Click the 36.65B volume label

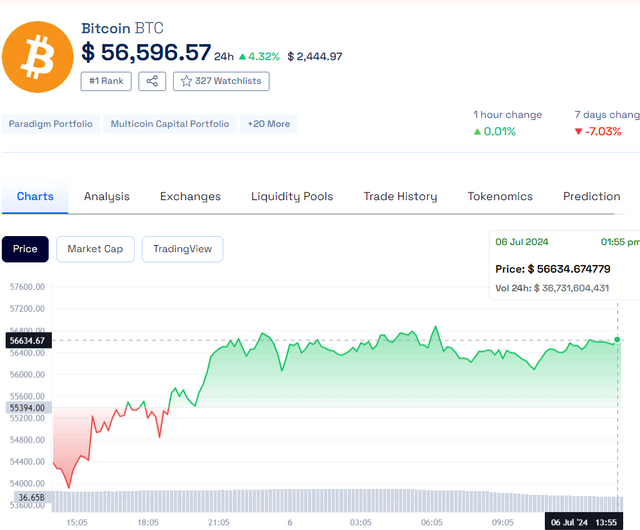click(32, 497)
